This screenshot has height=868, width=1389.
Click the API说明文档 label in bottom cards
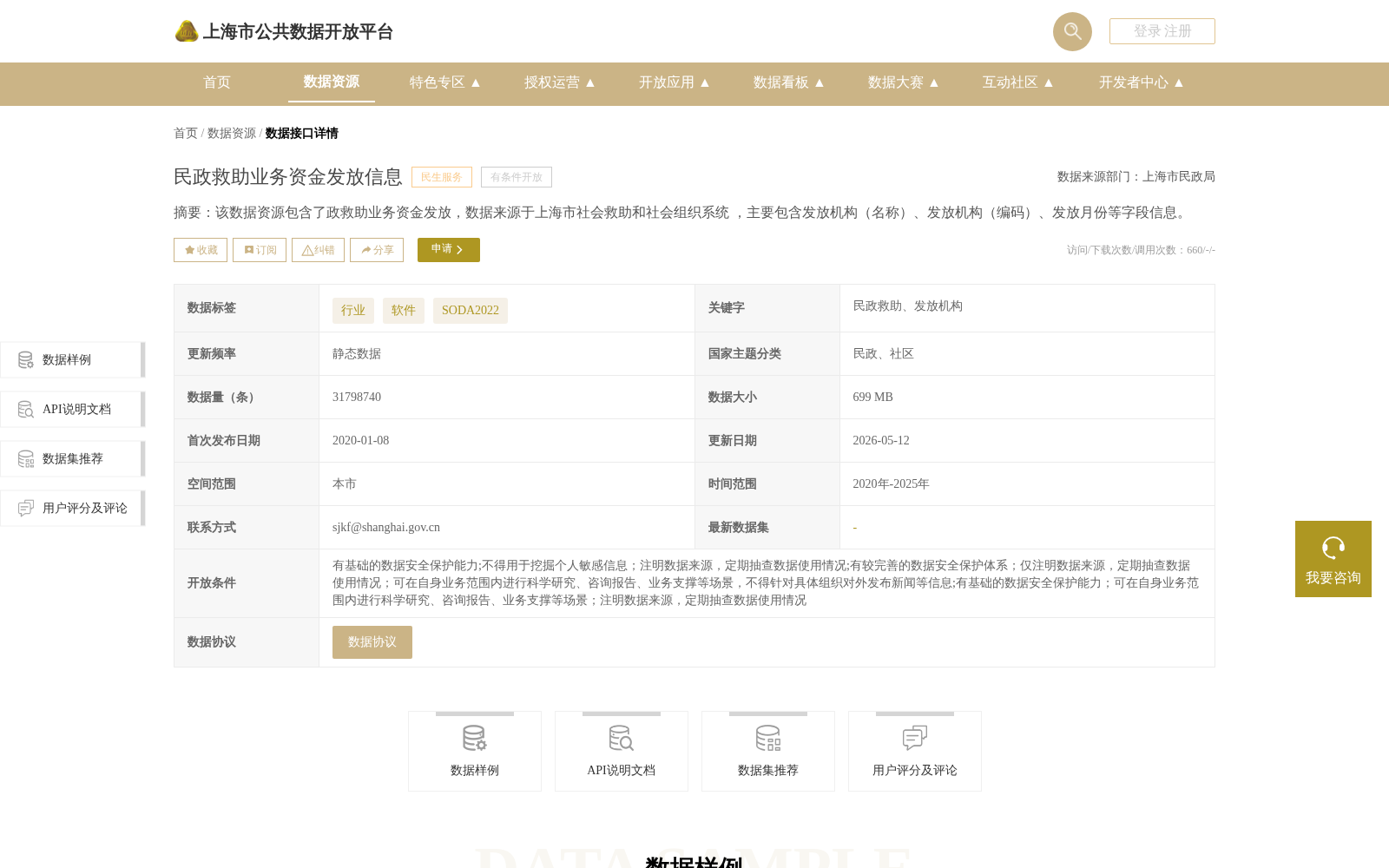coord(622,771)
